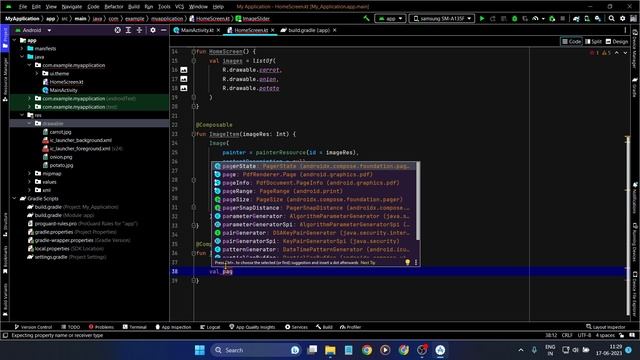Open the app run configuration dropdown
The image size is (640, 360).
click(390, 18)
